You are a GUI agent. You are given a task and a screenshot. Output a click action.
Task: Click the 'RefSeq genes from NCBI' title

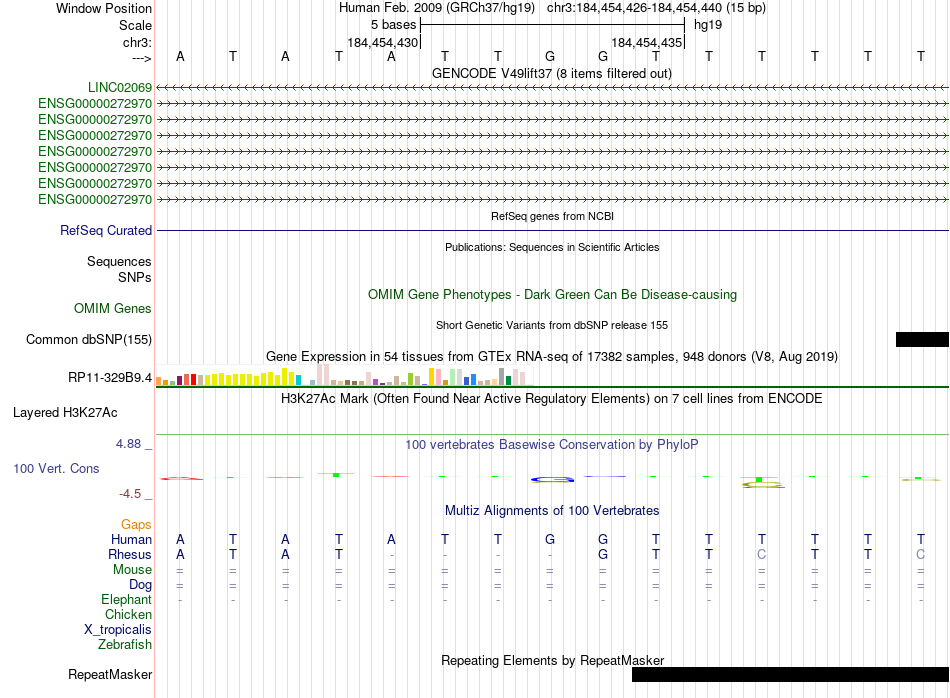(x=552, y=216)
